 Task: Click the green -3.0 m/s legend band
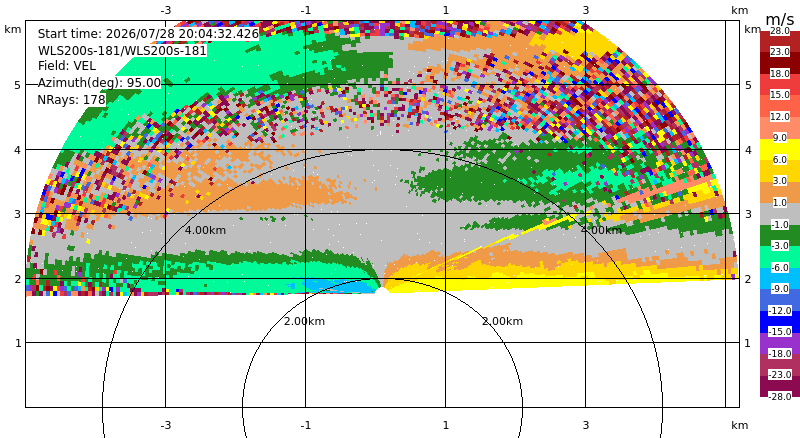click(x=780, y=246)
